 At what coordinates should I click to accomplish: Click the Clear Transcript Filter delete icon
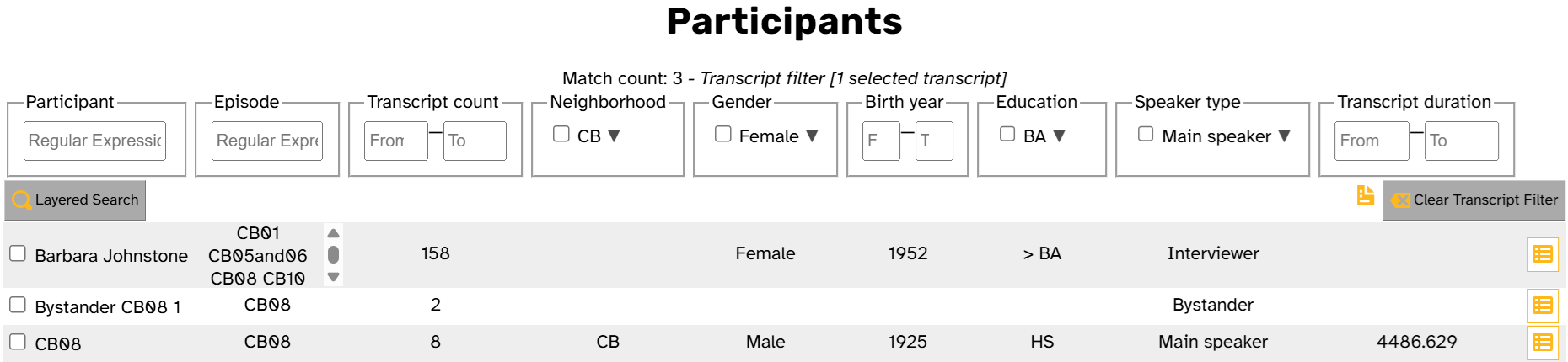coord(1401,200)
